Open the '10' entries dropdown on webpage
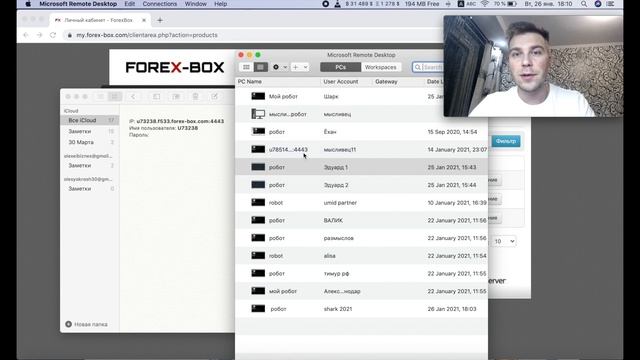640x360 pixels. 504,241
